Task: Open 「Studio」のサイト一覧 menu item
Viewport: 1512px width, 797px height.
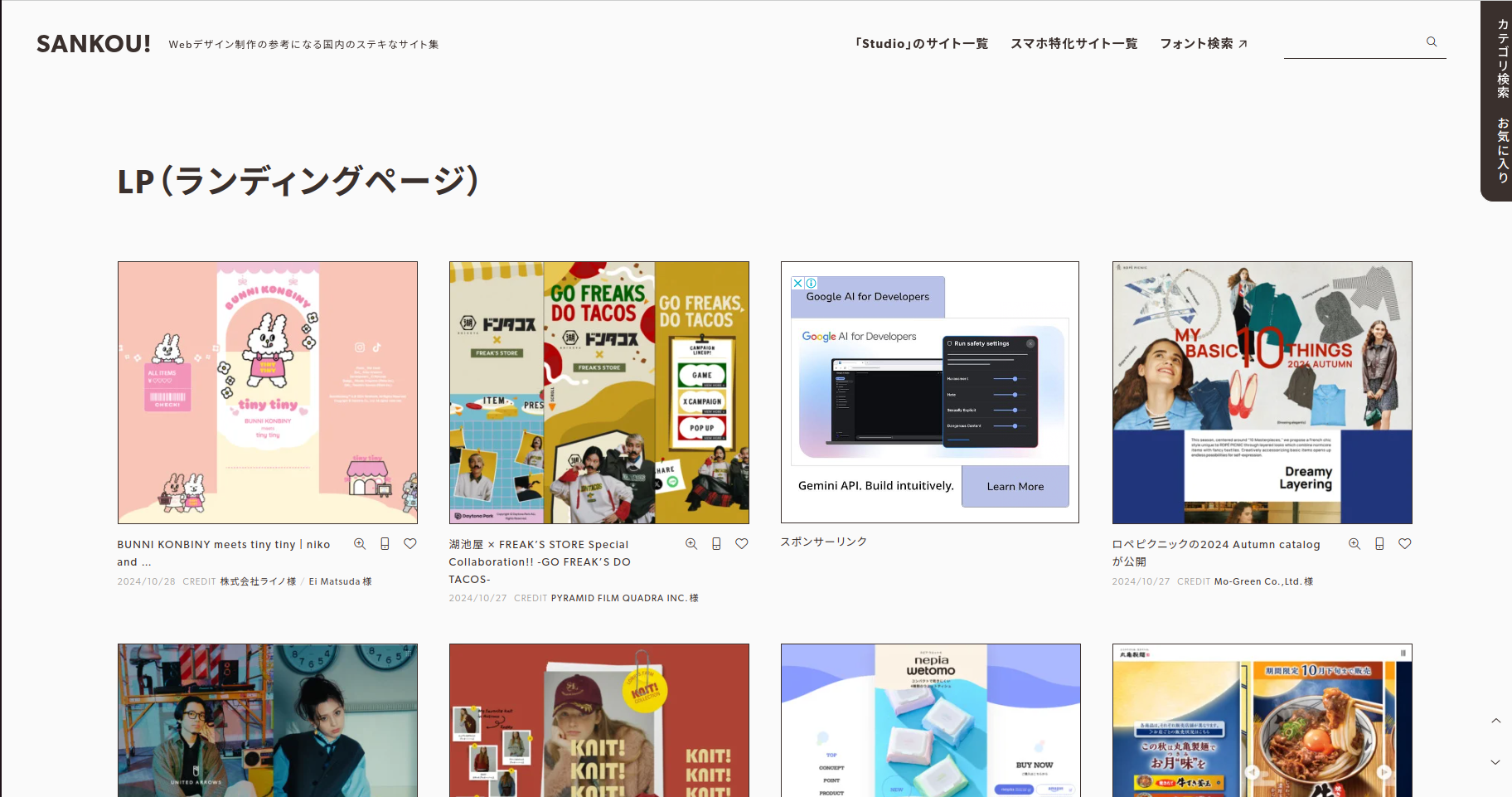Action: coord(921,43)
